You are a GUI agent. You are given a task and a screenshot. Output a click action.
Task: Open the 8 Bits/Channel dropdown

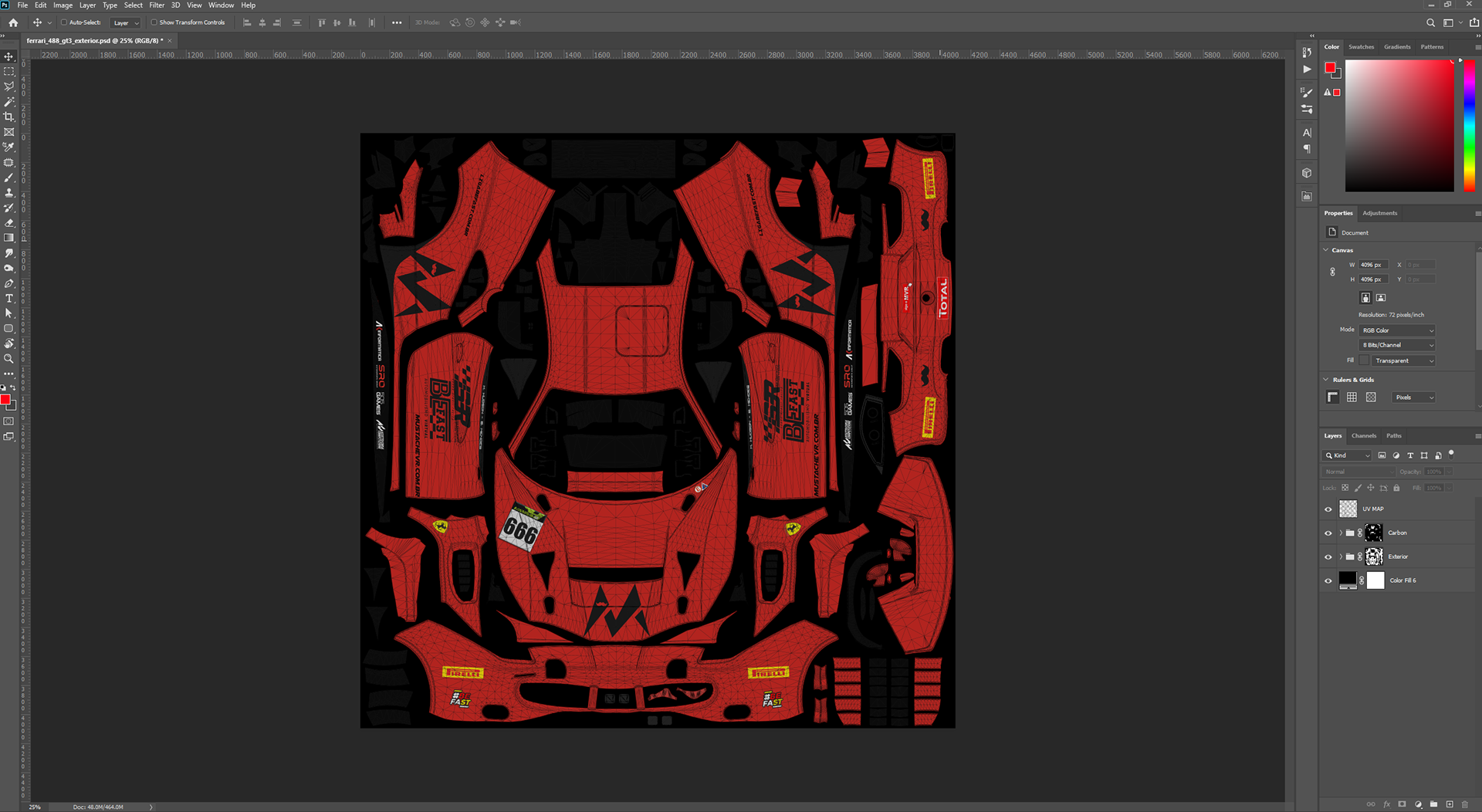[1398, 345]
